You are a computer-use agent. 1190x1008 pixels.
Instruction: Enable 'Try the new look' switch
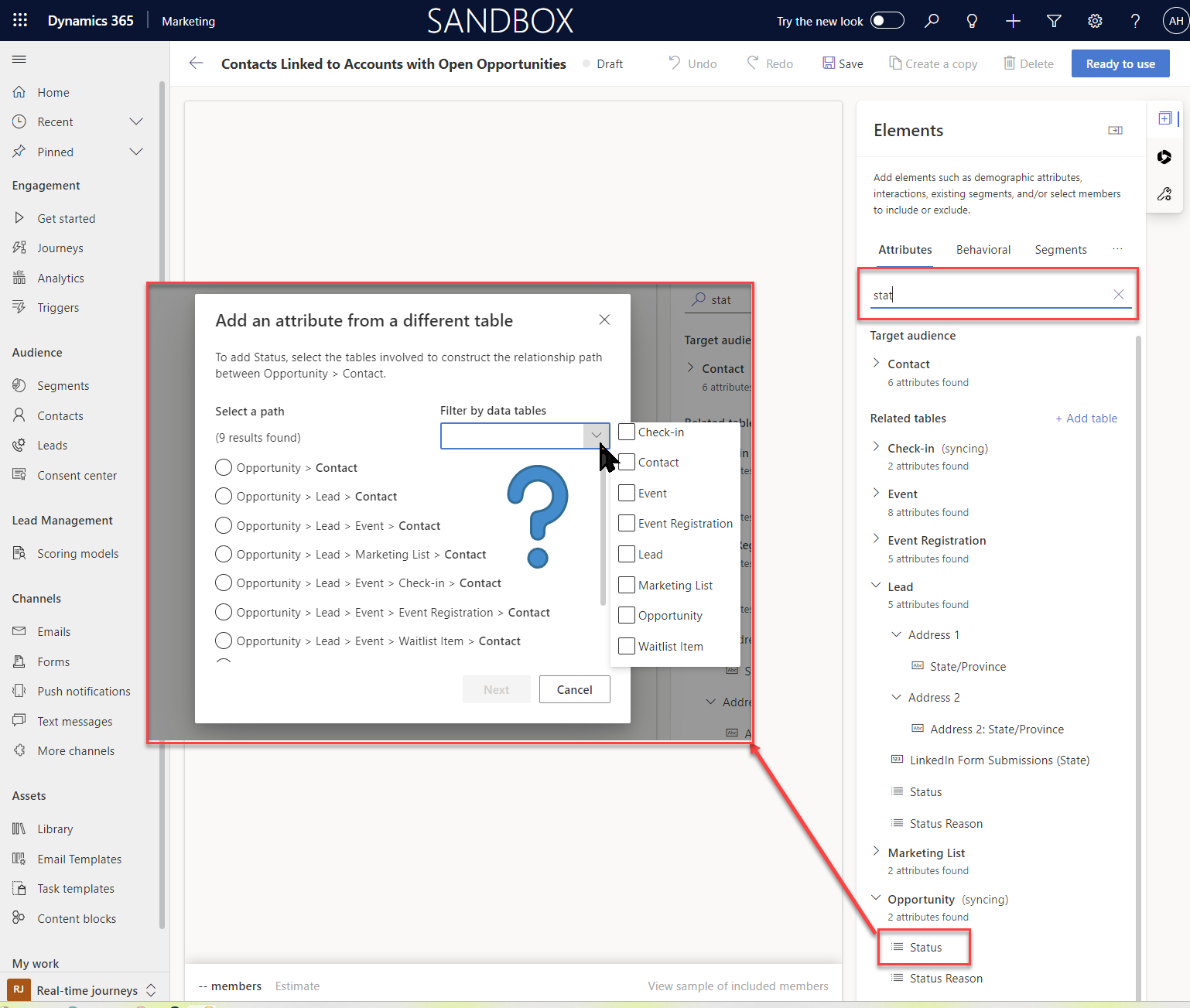[x=887, y=20]
